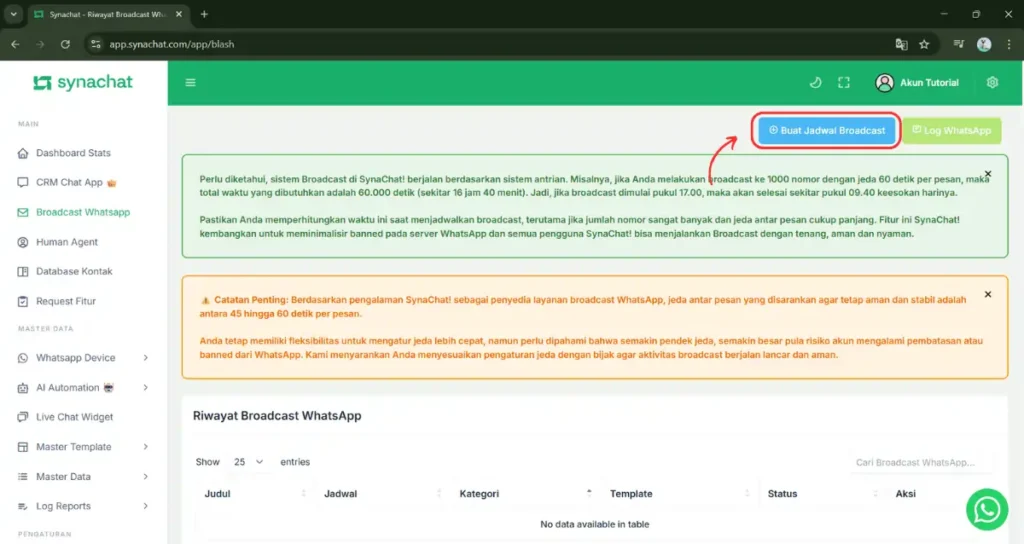Expand Log Reports submenu chevron
Screen dimensions: 1024x544
click(146, 506)
